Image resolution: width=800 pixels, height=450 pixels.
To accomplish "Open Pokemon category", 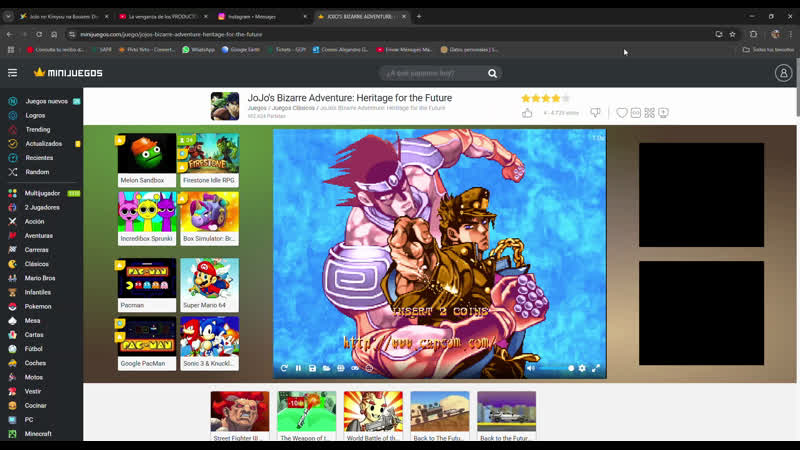I will (38, 307).
